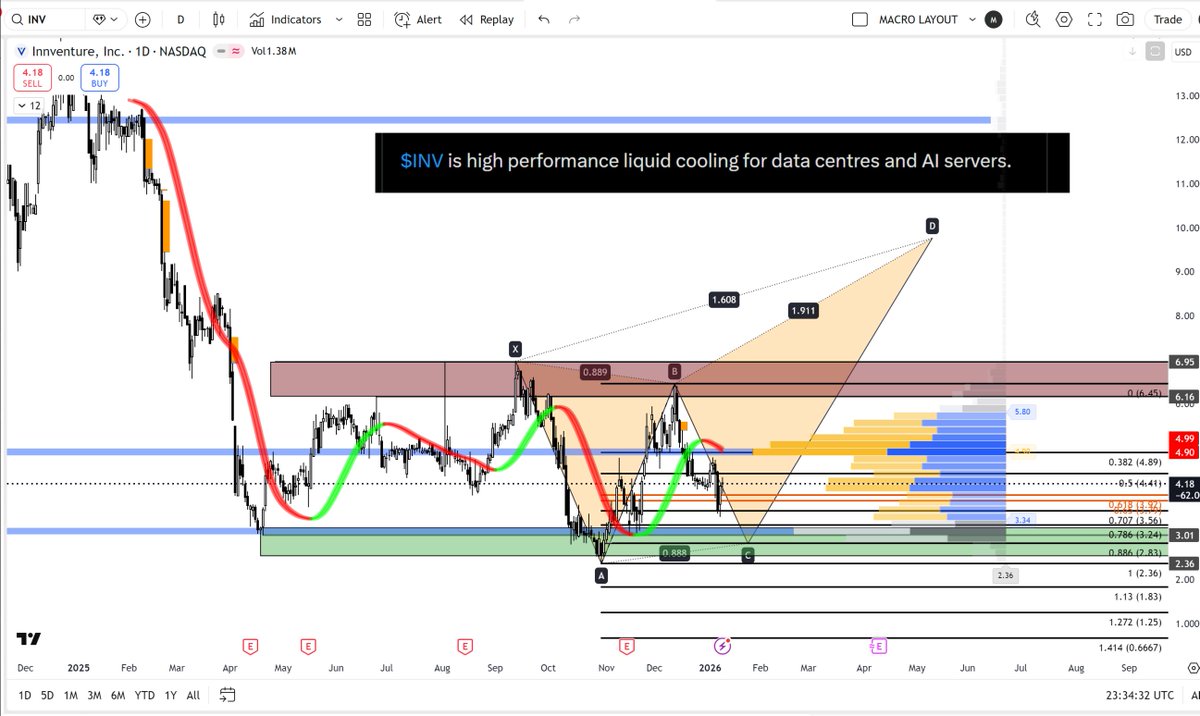Expand the collapsed indicators legend showing 12
Viewport: 1200px width, 716px height.
click(x=27, y=105)
